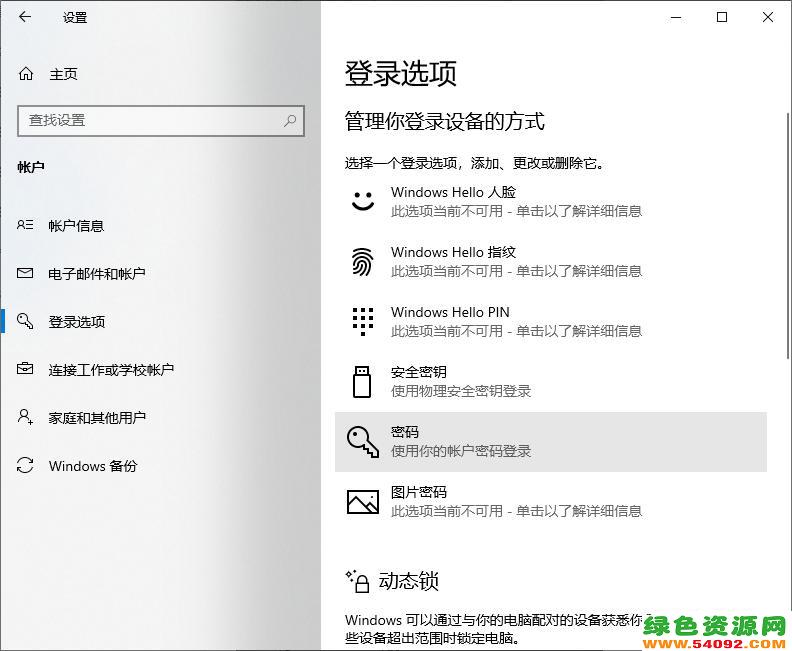
Task: Minimize the 设置 window
Action: 676,17
